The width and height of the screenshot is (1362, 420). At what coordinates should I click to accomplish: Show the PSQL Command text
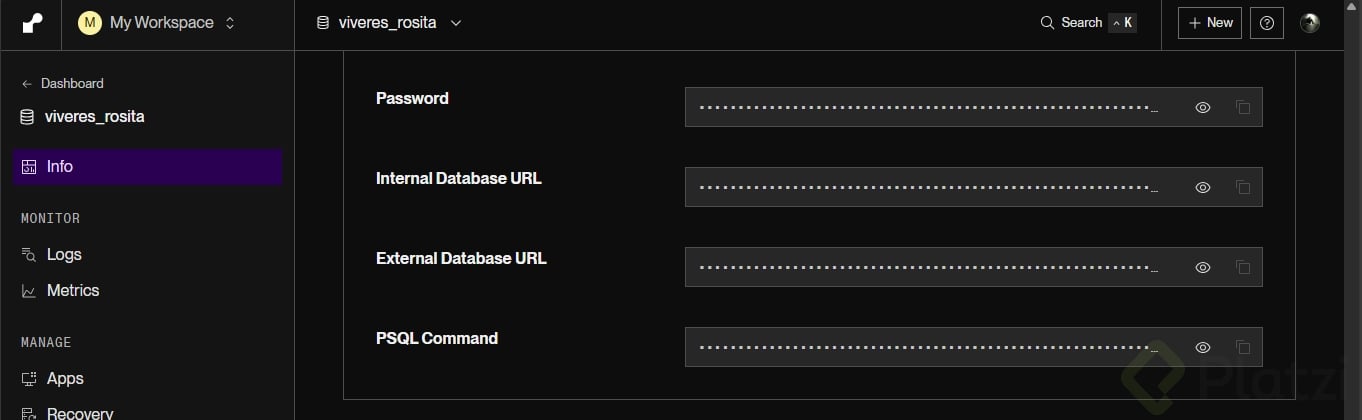[1203, 347]
